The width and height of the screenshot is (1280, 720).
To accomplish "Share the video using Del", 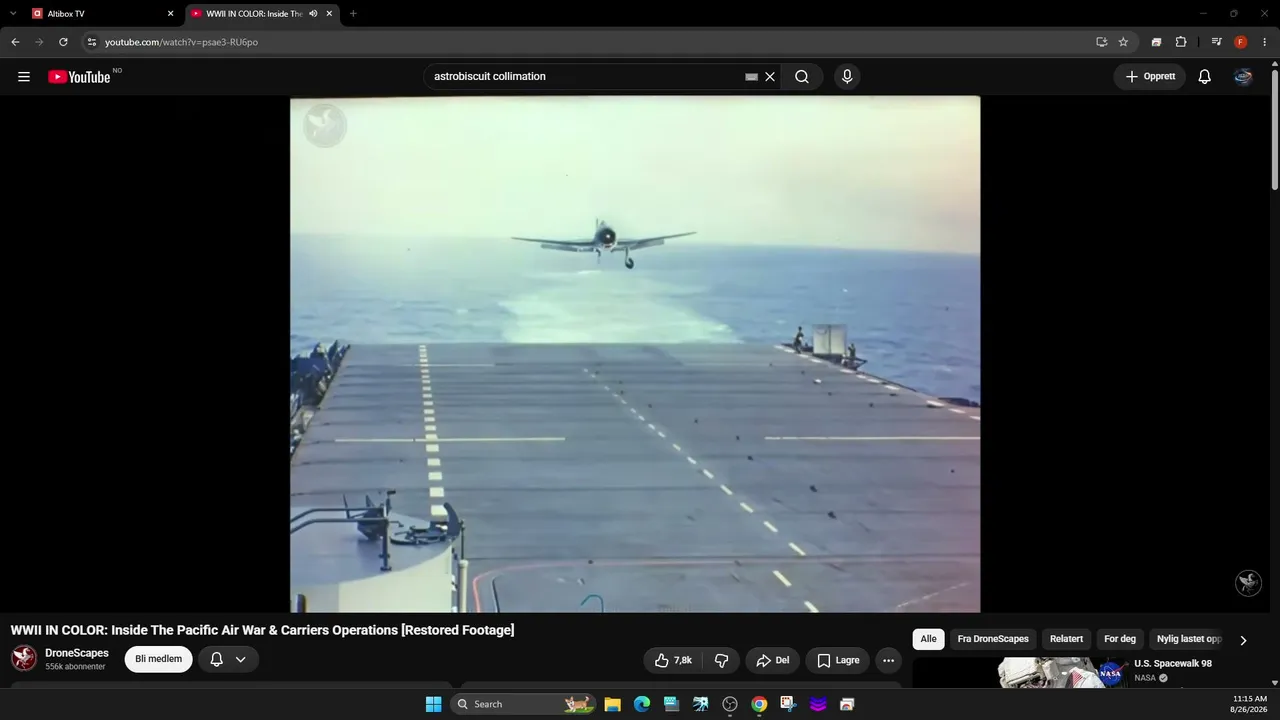I will [772, 660].
